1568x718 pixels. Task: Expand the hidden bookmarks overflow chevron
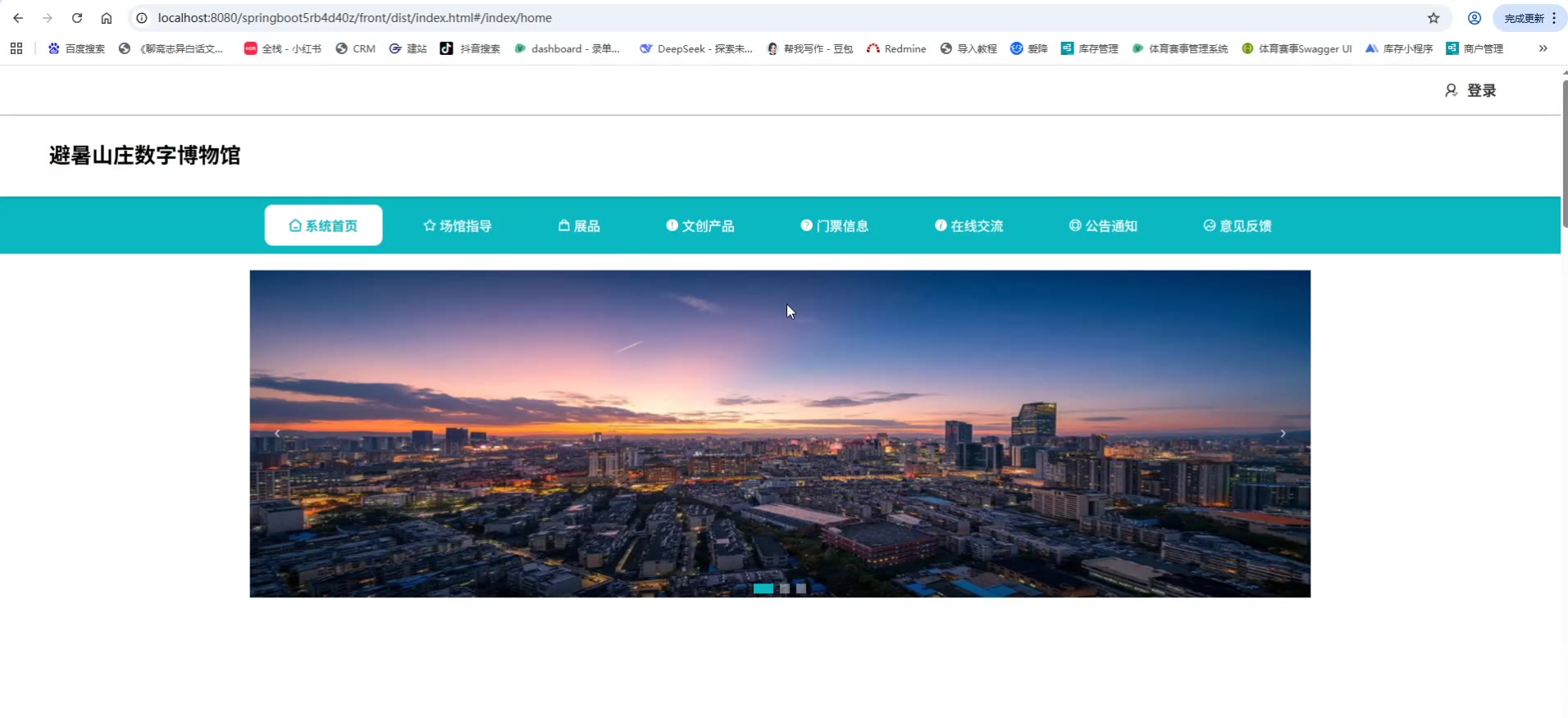1543,48
